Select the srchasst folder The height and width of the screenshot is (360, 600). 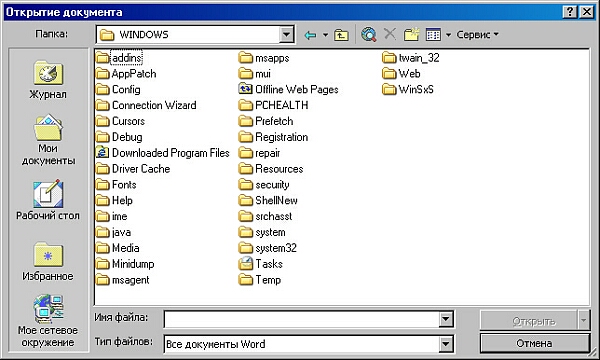coord(265,216)
